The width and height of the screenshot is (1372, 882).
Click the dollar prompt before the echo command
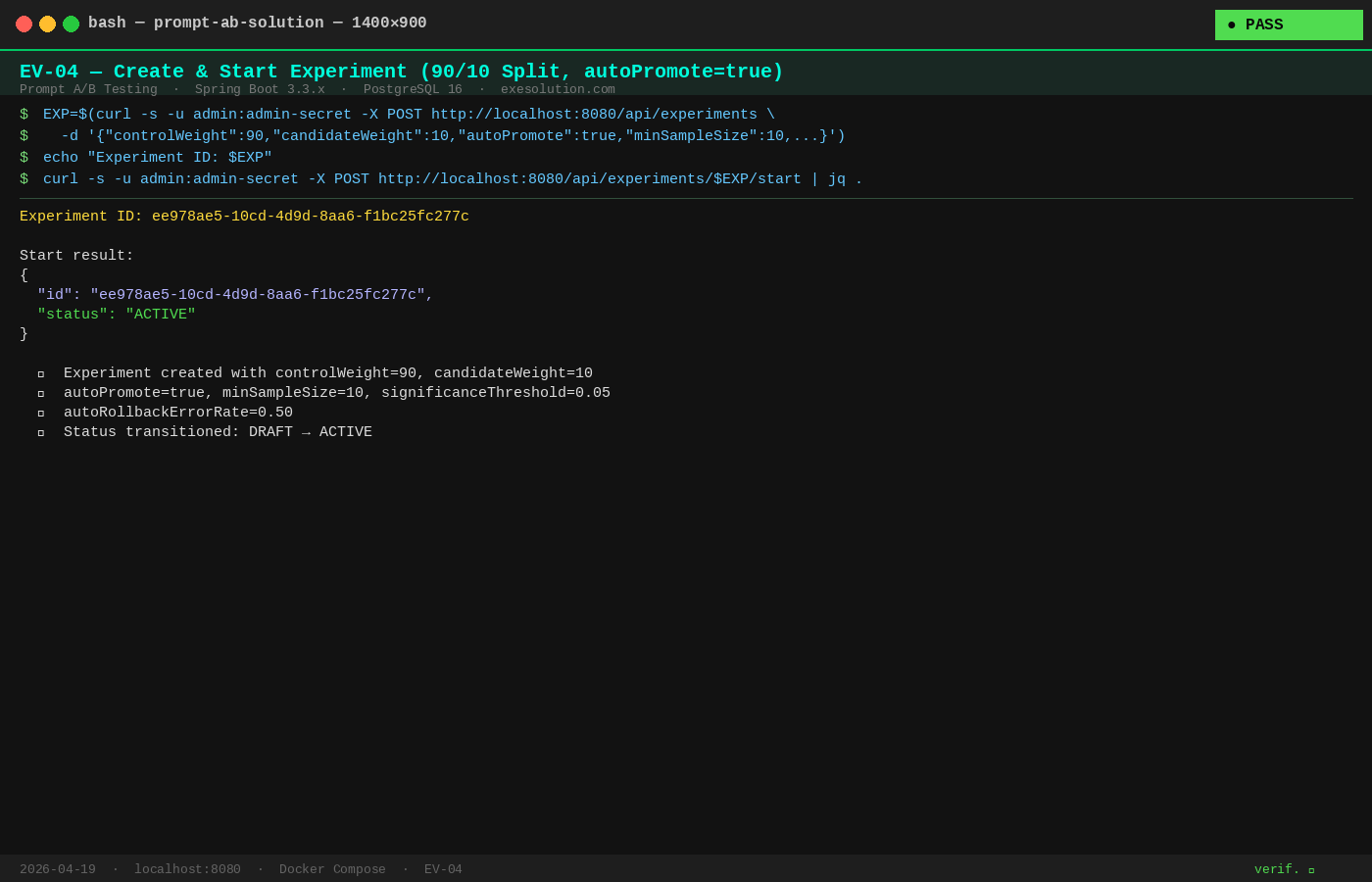pyautogui.click(x=24, y=159)
